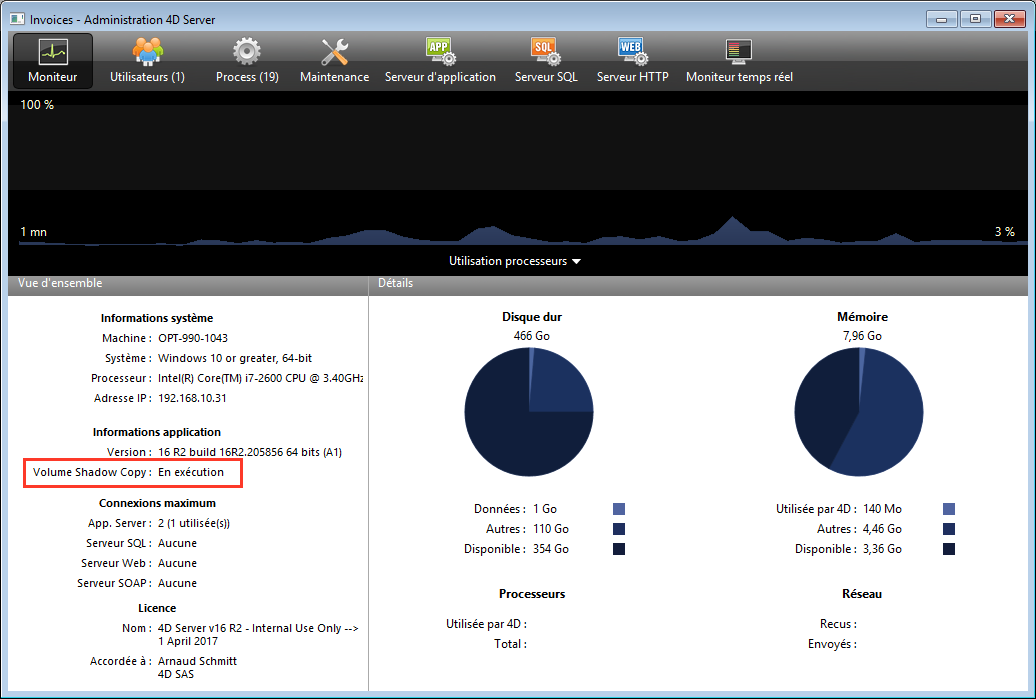Maximize the Administration 4D Server window
Screen dimensions: 1036x699
pos(975,18)
